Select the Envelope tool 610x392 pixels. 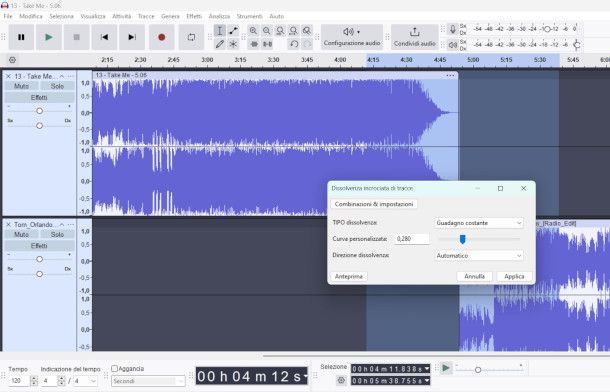233,31
